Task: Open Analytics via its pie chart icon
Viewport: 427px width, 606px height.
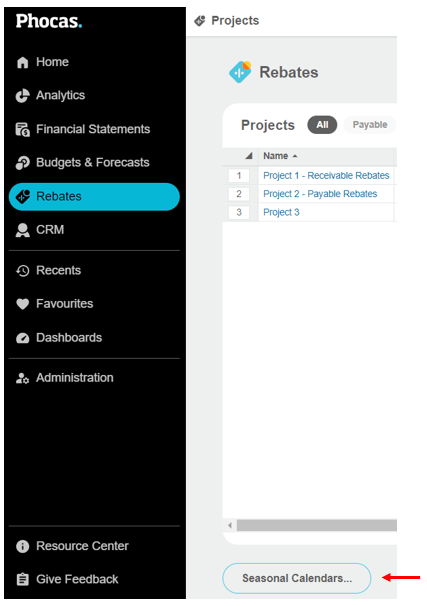Action: coord(22,95)
